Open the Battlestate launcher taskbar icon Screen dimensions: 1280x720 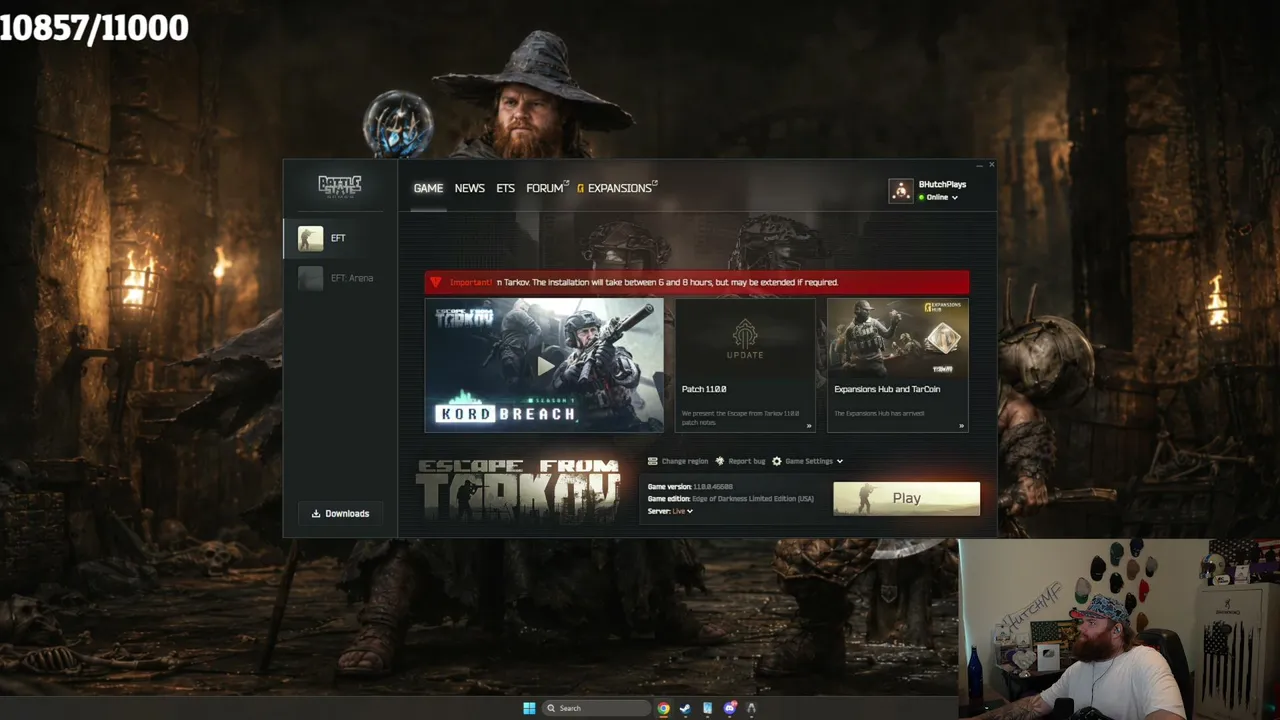point(751,708)
